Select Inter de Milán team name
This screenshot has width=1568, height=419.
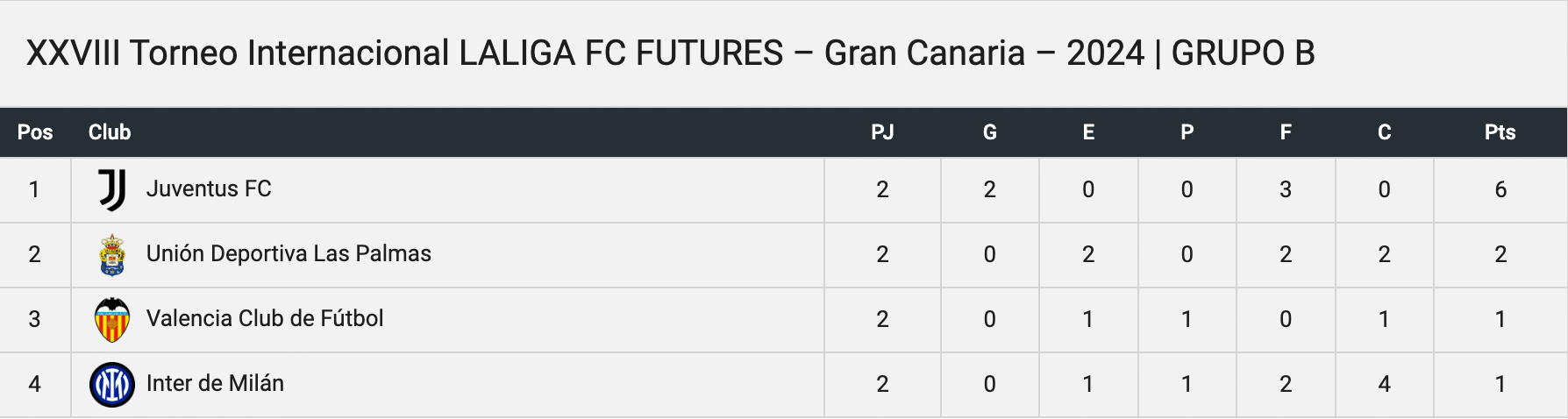pyautogui.click(x=215, y=383)
